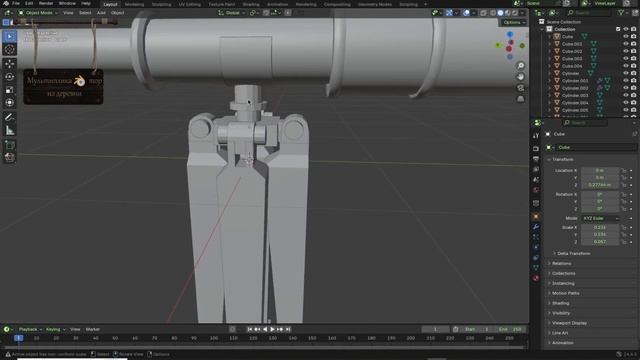Viewport: 640px width, 360px height.
Task: Open the Output properties tab
Action: pos(536,159)
